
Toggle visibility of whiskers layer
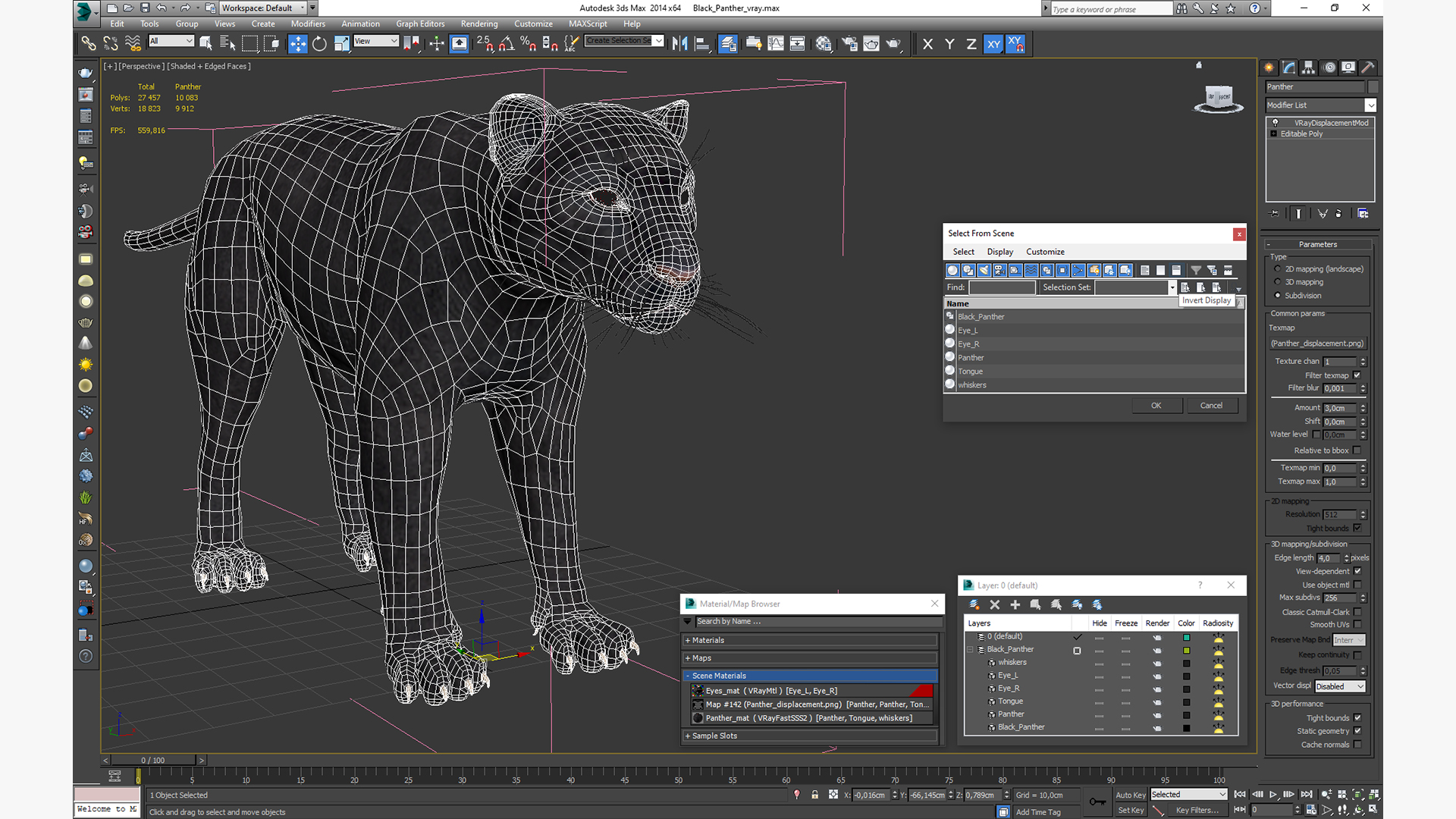coord(1098,662)
